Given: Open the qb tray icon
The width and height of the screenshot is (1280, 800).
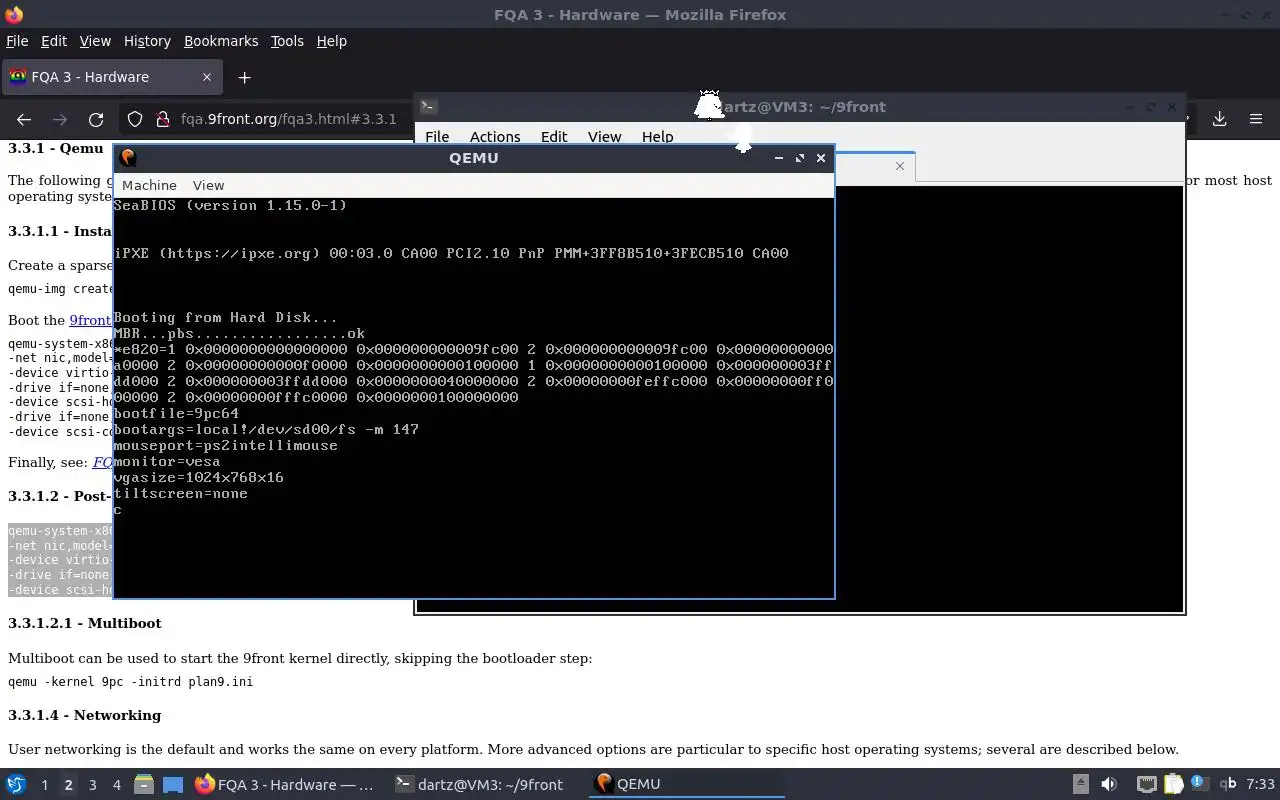Looking at the screenshot, I should 1229,784.
